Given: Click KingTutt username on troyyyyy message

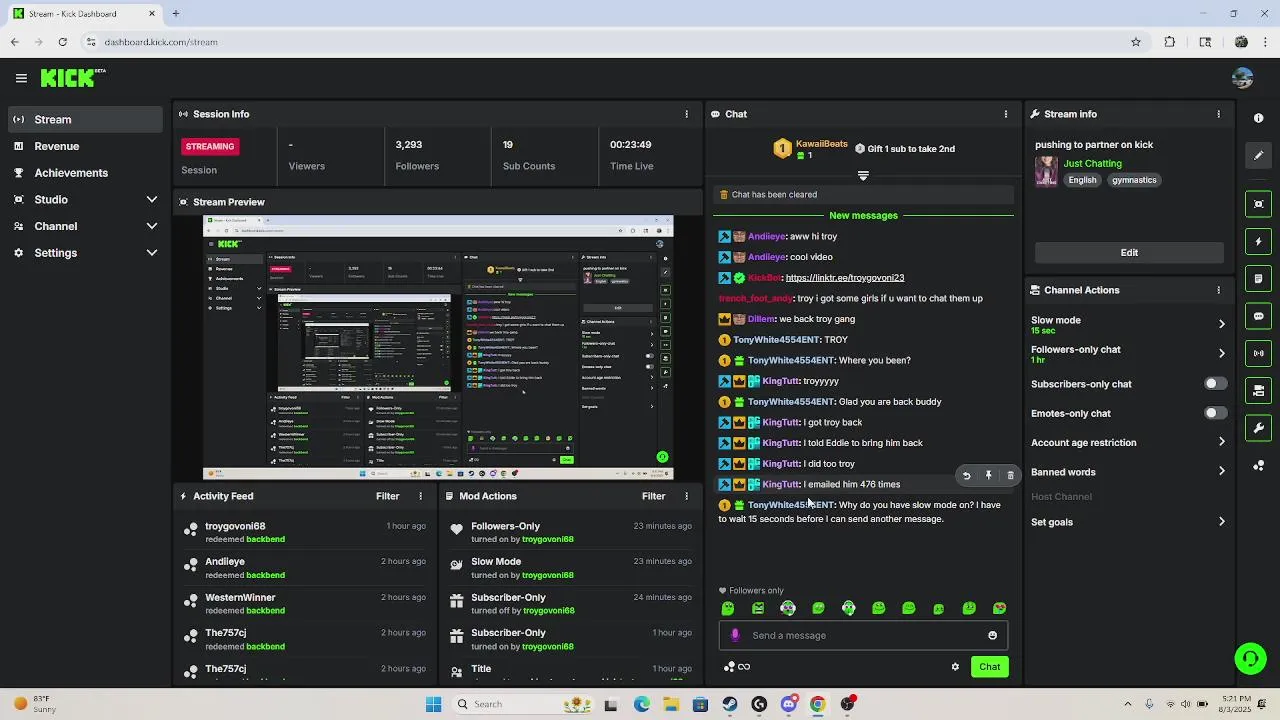Looking at the screenshot, I should [x=781, y=381].
